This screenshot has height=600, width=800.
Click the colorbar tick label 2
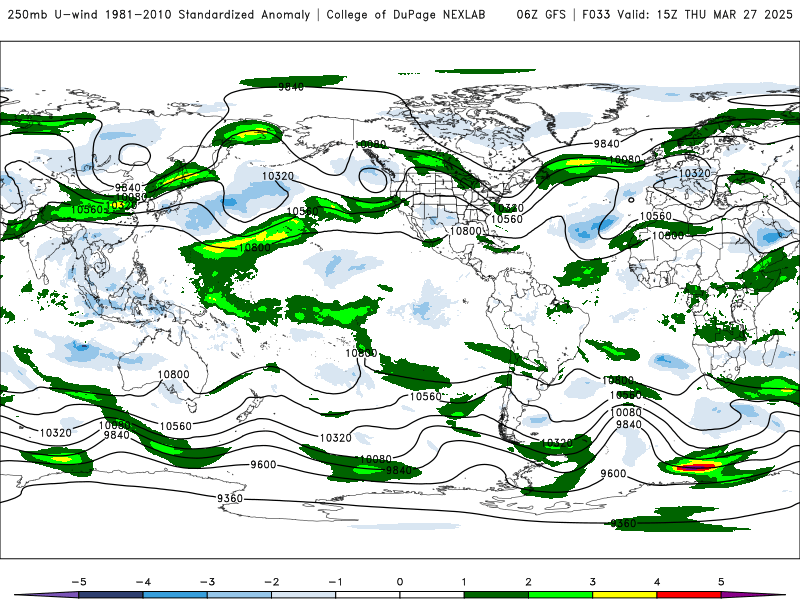click(x=529, y=582)
